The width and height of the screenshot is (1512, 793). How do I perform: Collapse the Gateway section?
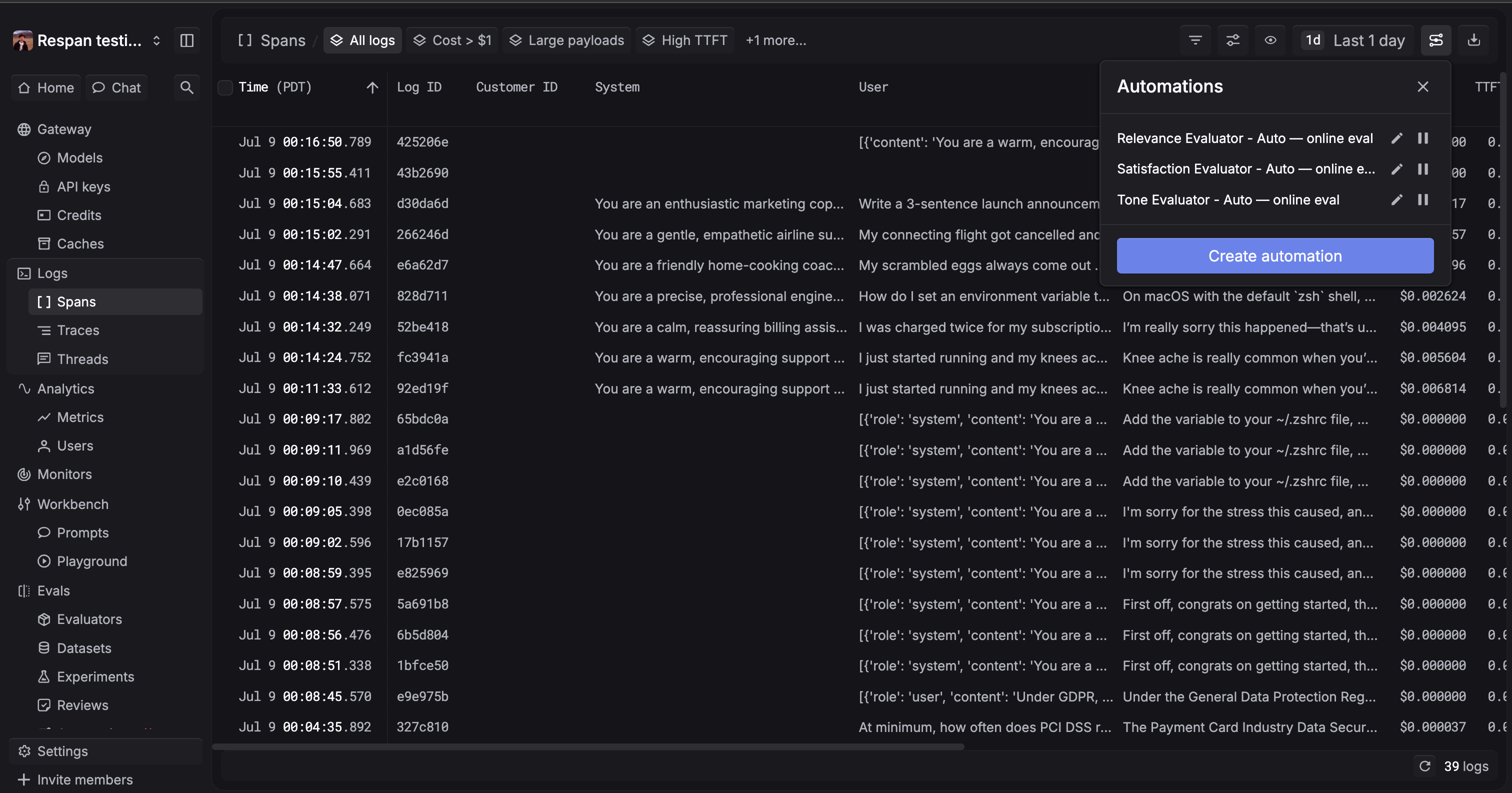tap(64, 129)
